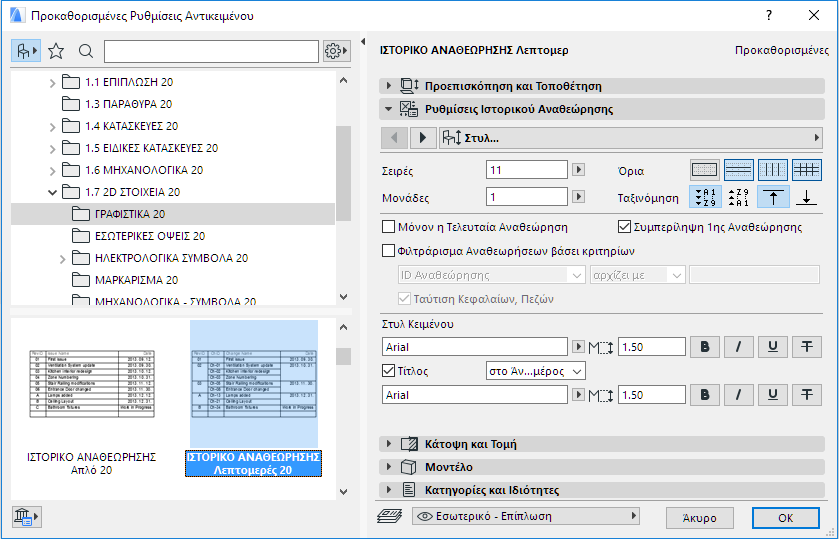Click the embedded library button at bottom left
839x539 pixels.
coord(26,517)
